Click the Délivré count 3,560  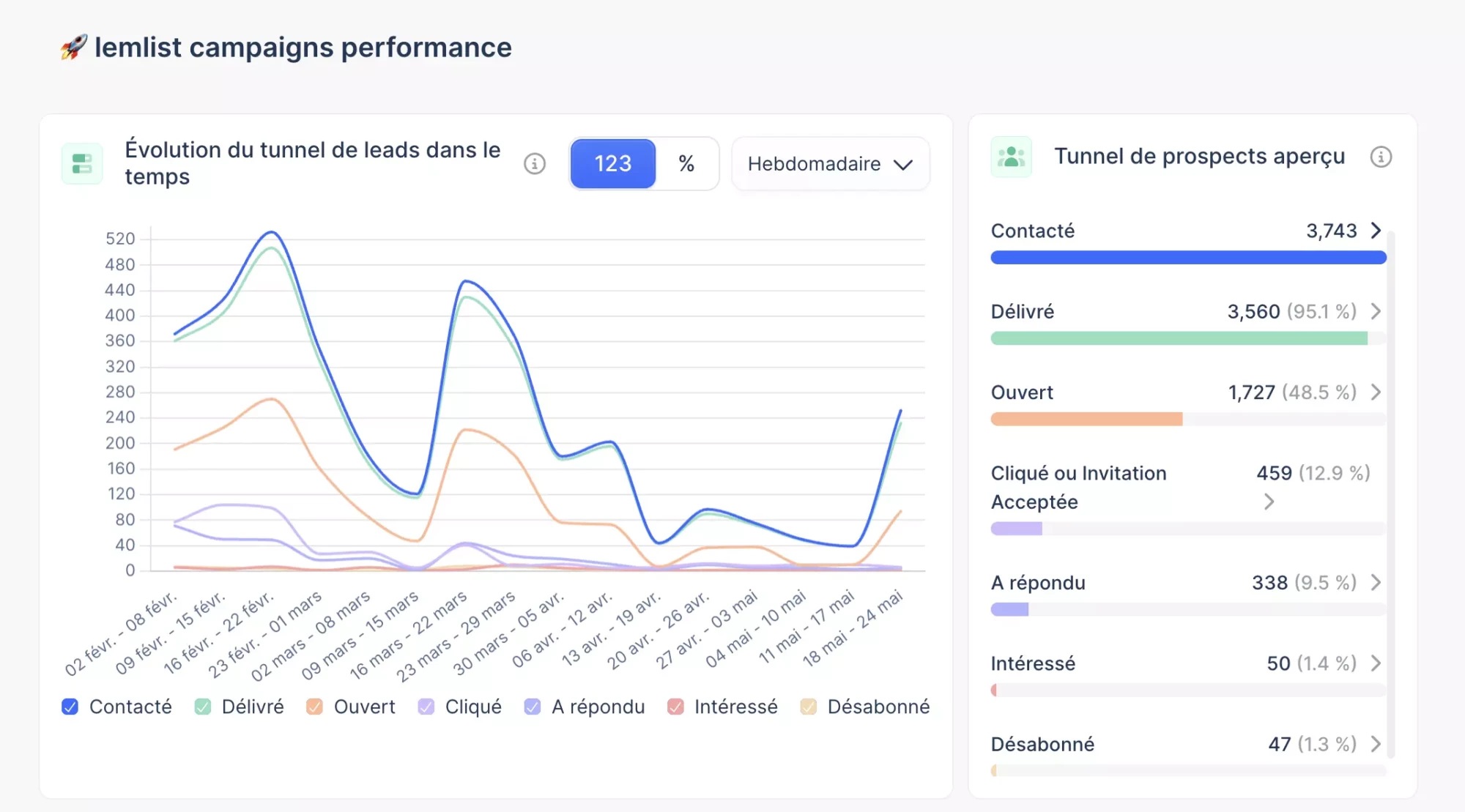[1254, 311]
